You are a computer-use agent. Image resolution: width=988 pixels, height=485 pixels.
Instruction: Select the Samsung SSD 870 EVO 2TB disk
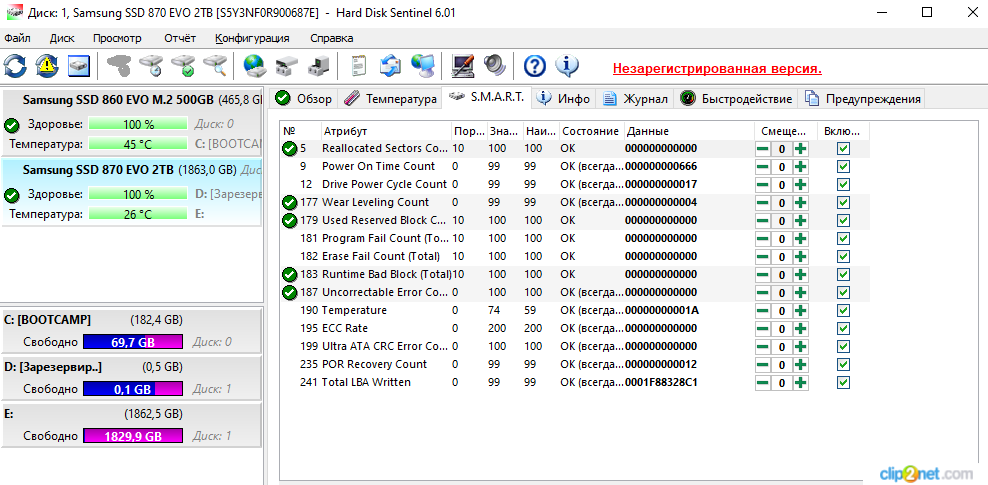click(131, 191)
